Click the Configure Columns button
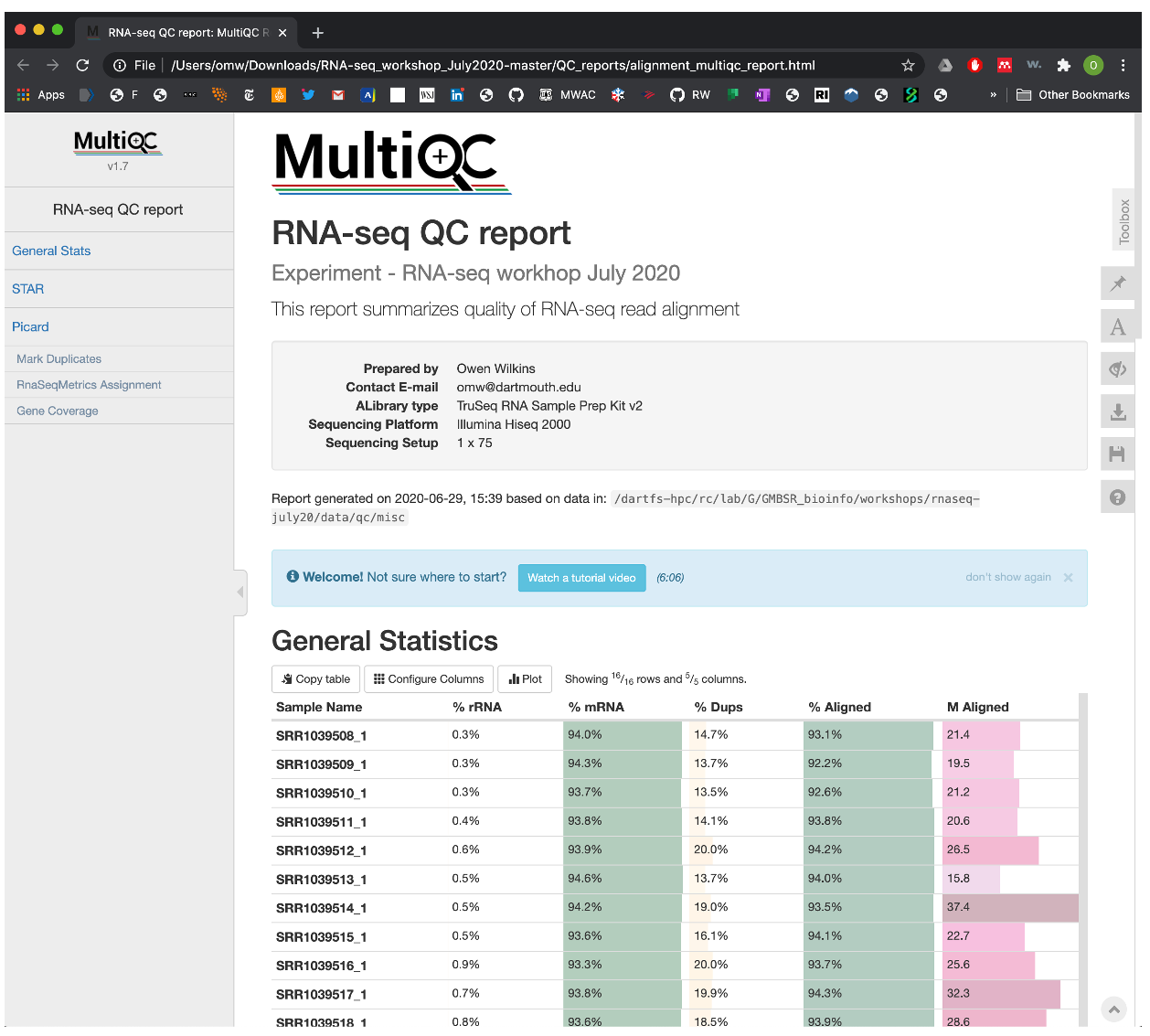Screen dimensions: 1150x1036 click(x=429, y=679)
